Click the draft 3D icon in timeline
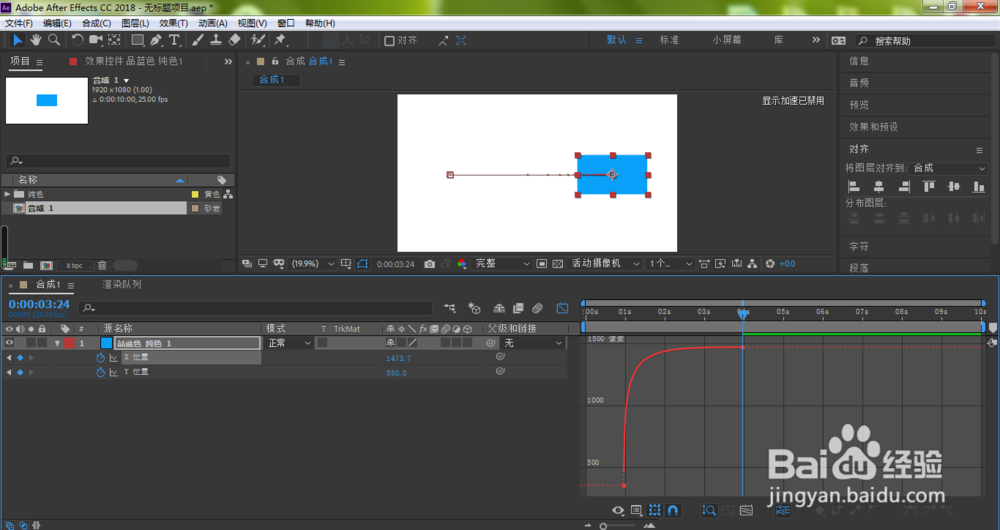 click(474, 309)
